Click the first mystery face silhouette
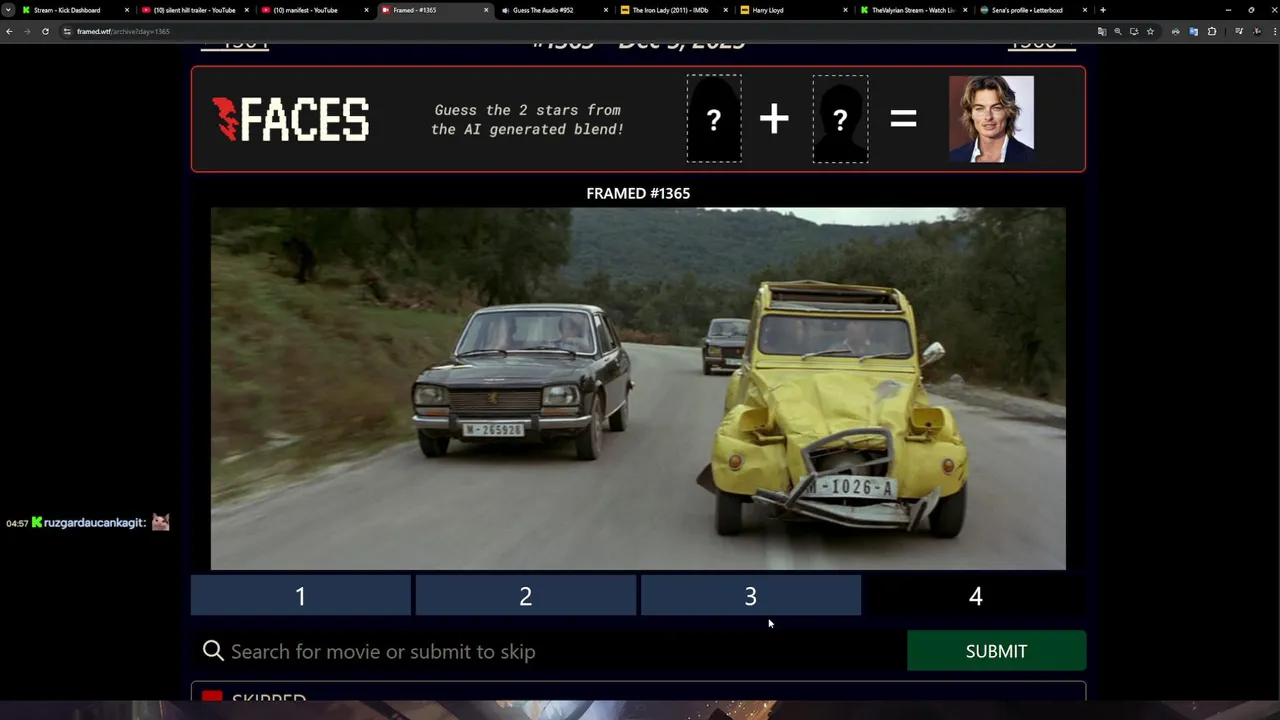The width and height of the screenshot is (1280, 720). point(714,119)
